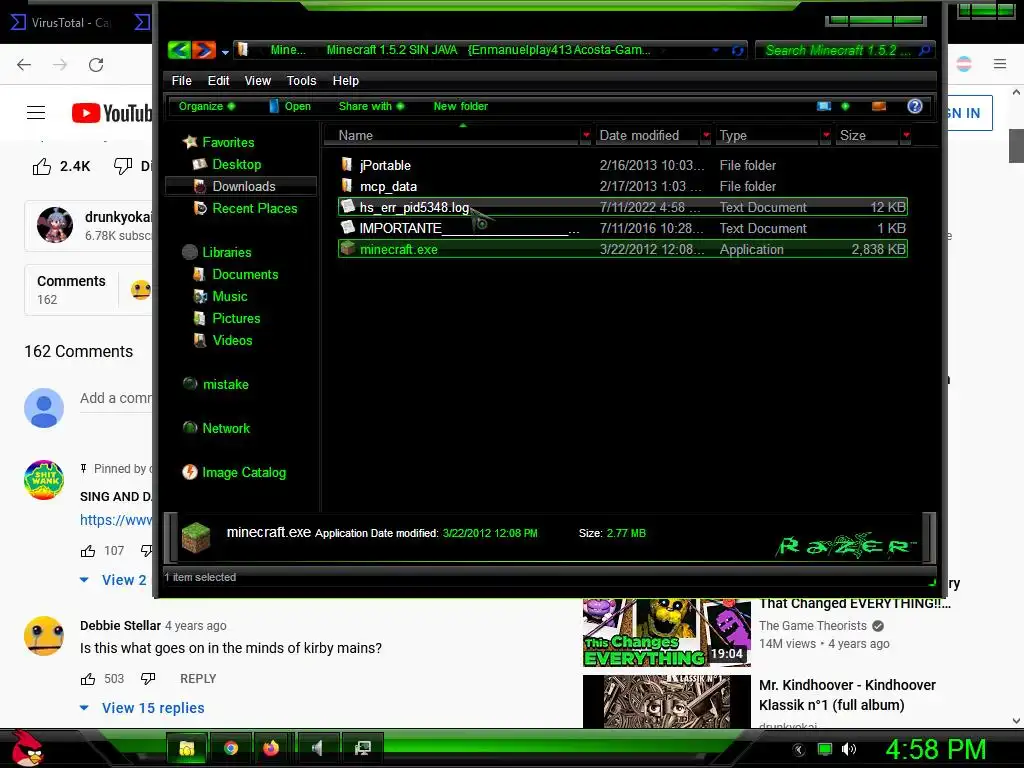Click the Open toolbar button
This screenshot has width=1024, height=768.
coord(290,106)
